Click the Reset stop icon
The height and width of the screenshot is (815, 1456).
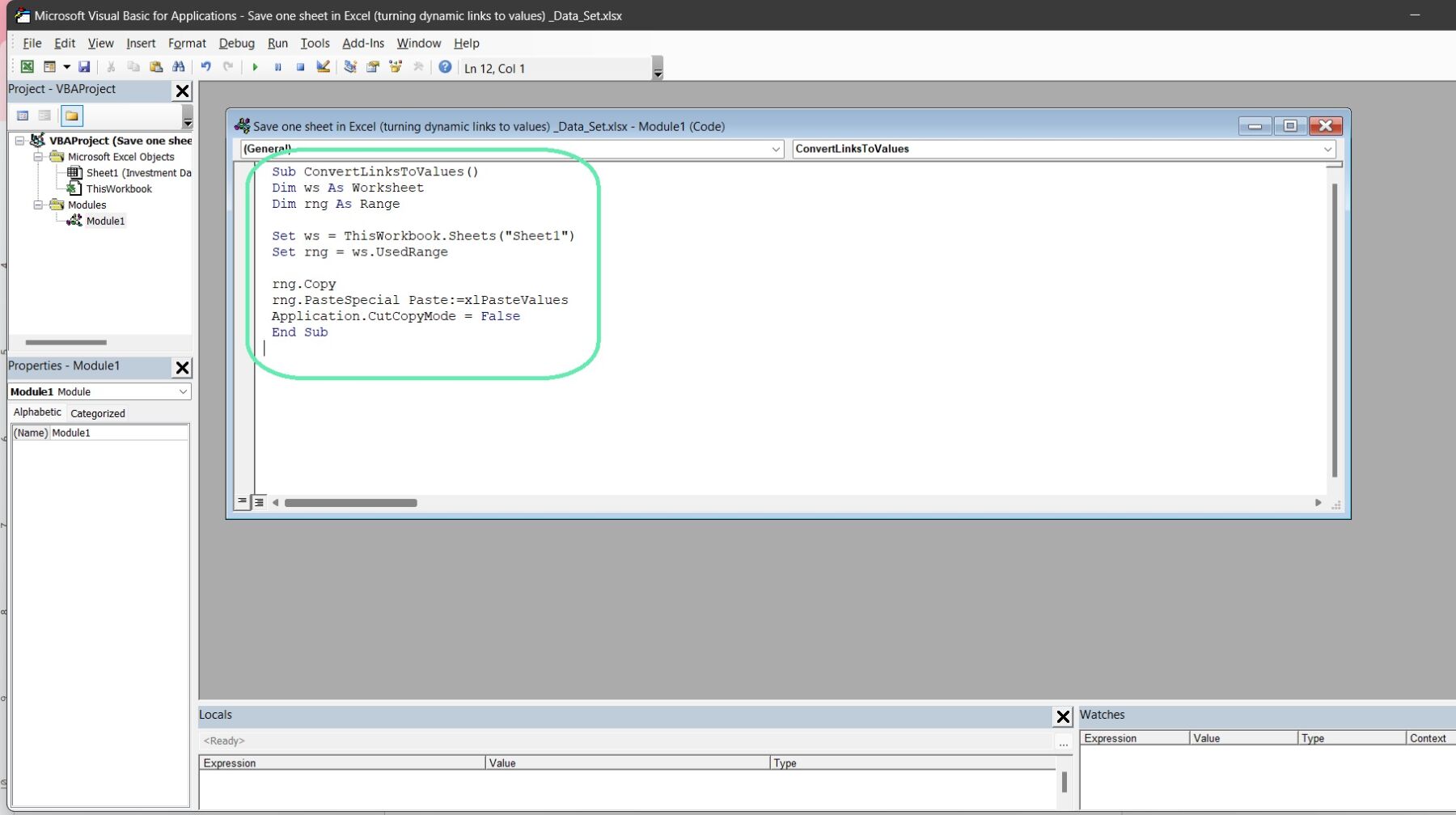[300, 67]
